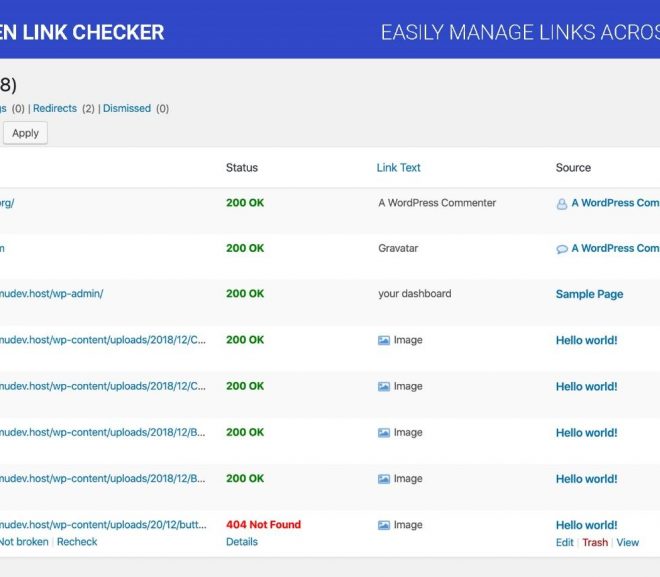Sort by the Link Text column header

point(398,168)
